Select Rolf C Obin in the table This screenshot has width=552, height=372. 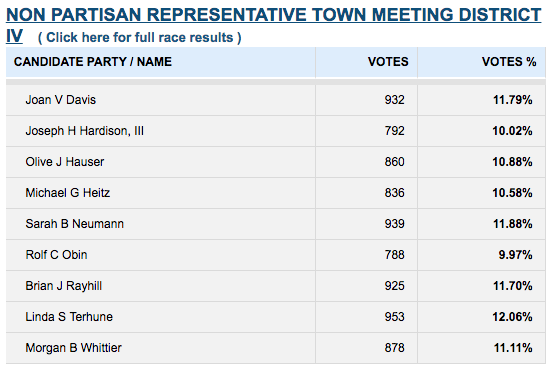click(x=56, y=255)
